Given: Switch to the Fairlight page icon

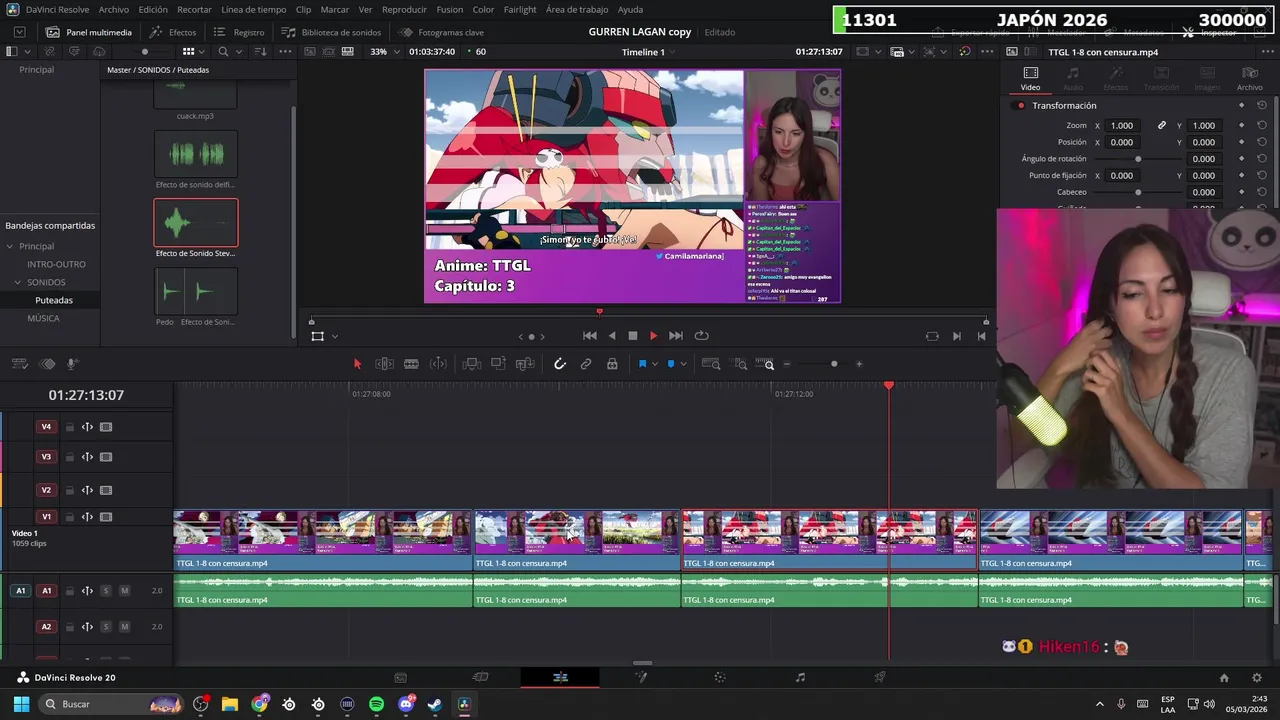Looking at the screenshot, I should [800, 677].
